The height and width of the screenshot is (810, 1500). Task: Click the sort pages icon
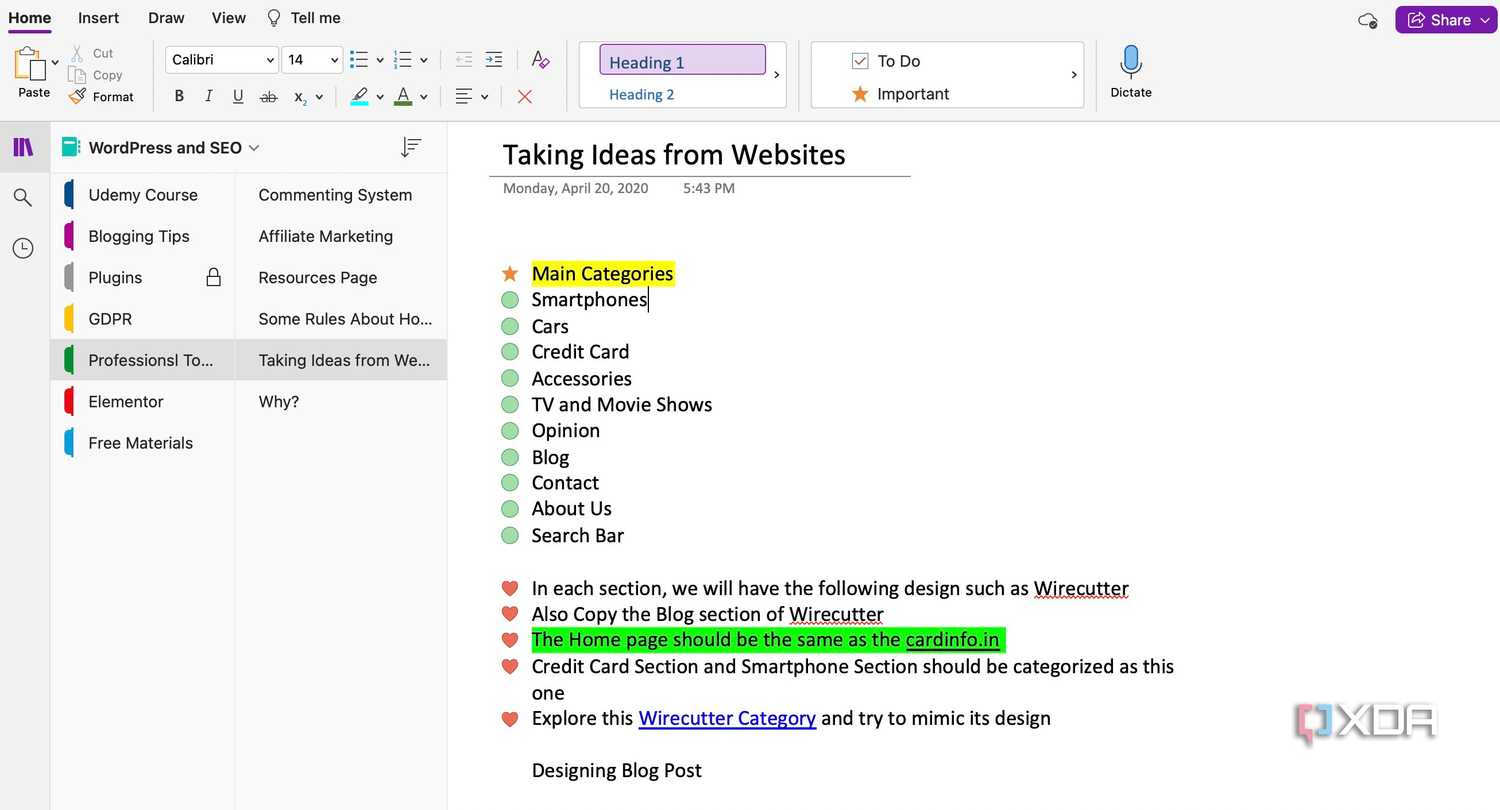410,148
